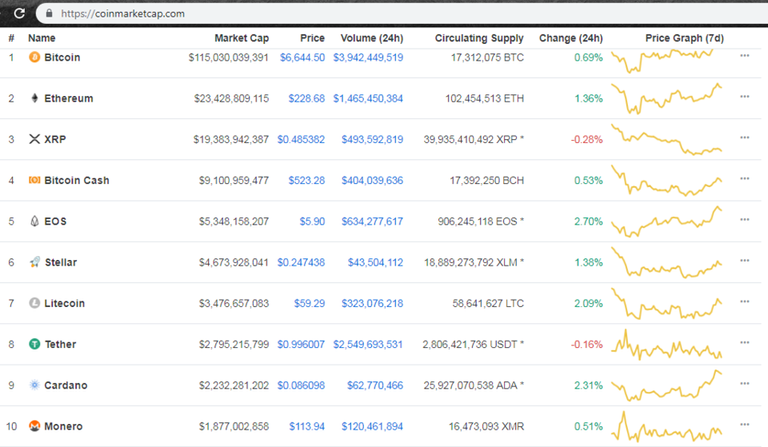
Task: Click the Litecoin coin logo
Action: pyautogui.click(x=34, y=303)
